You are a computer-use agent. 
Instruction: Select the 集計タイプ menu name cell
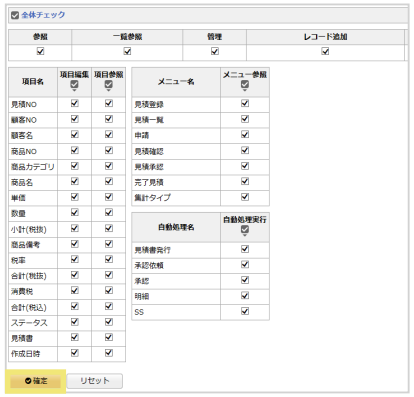(x=176, y=198)
